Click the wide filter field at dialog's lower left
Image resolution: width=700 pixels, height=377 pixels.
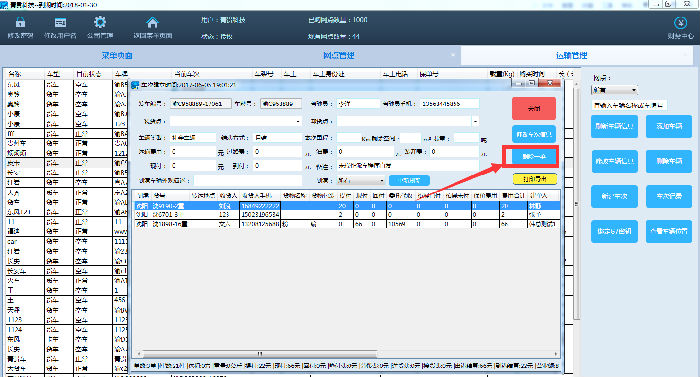click(248, 180)
